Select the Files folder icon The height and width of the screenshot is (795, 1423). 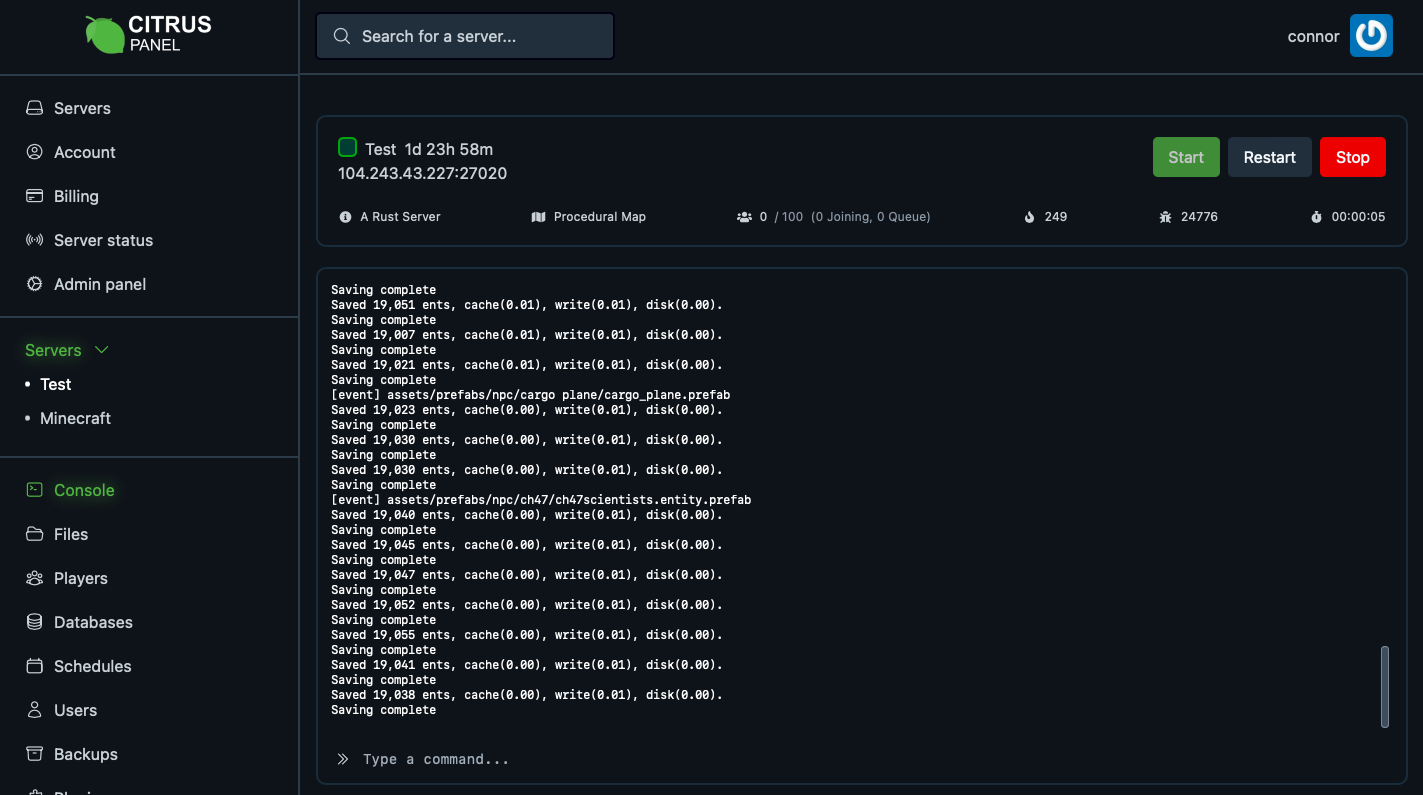pos(34,534)
